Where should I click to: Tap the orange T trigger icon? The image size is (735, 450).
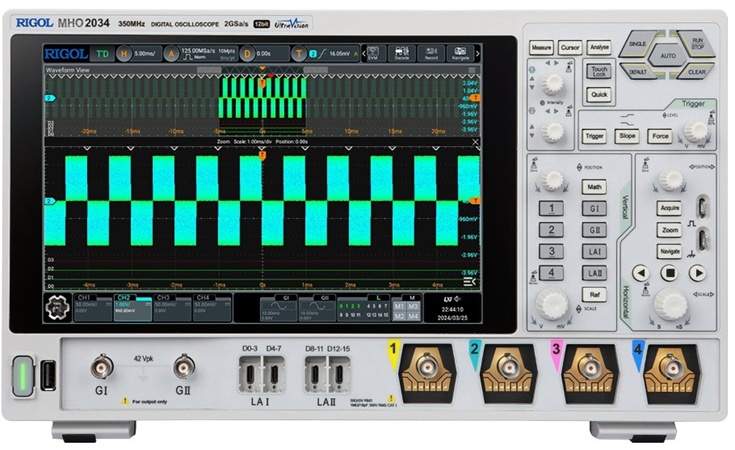tap(299, 53)
